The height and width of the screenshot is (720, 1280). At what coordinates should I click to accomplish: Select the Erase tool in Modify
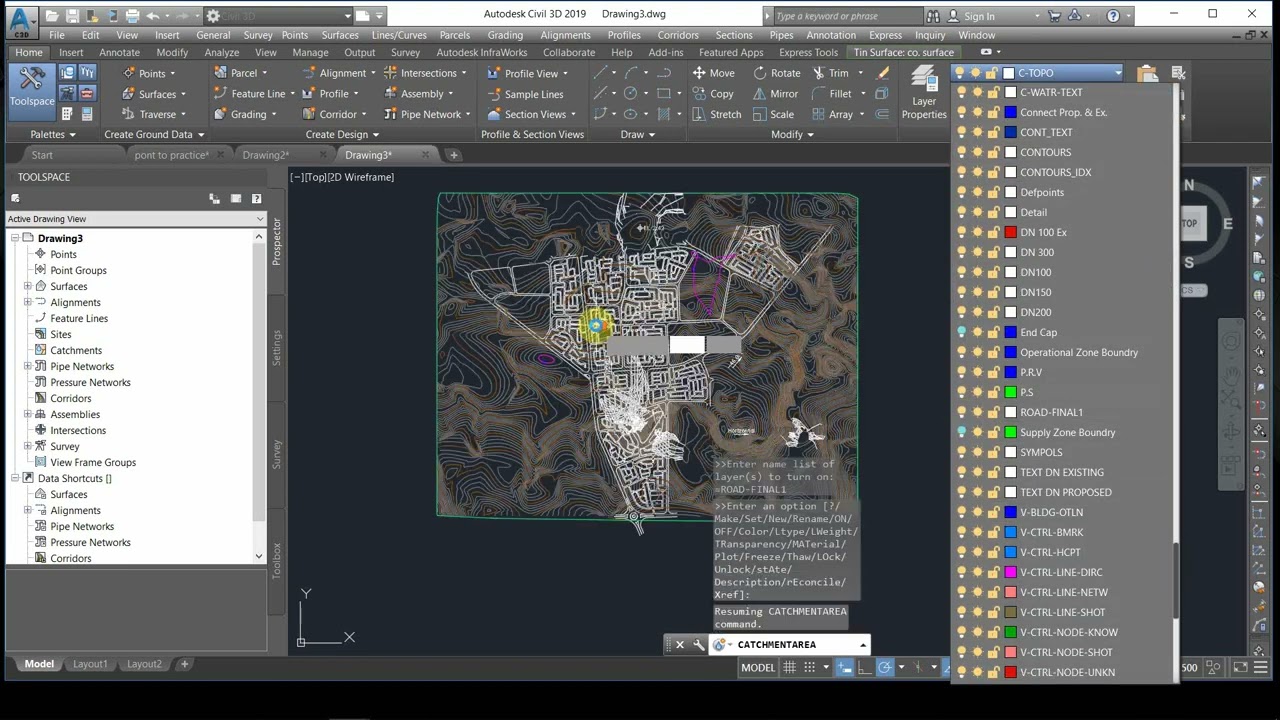point(883,73)
